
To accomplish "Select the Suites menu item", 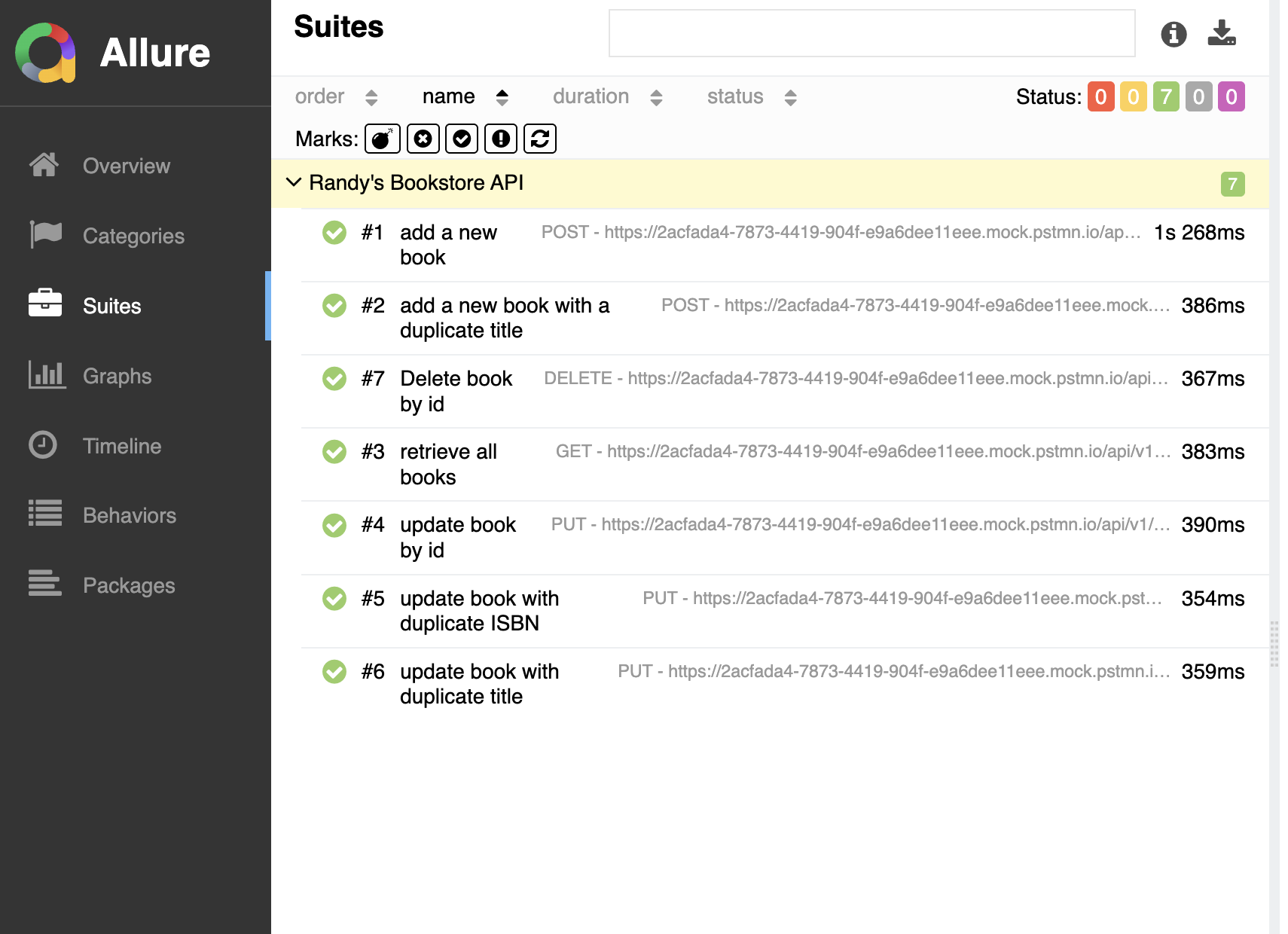I will (112, 306).
